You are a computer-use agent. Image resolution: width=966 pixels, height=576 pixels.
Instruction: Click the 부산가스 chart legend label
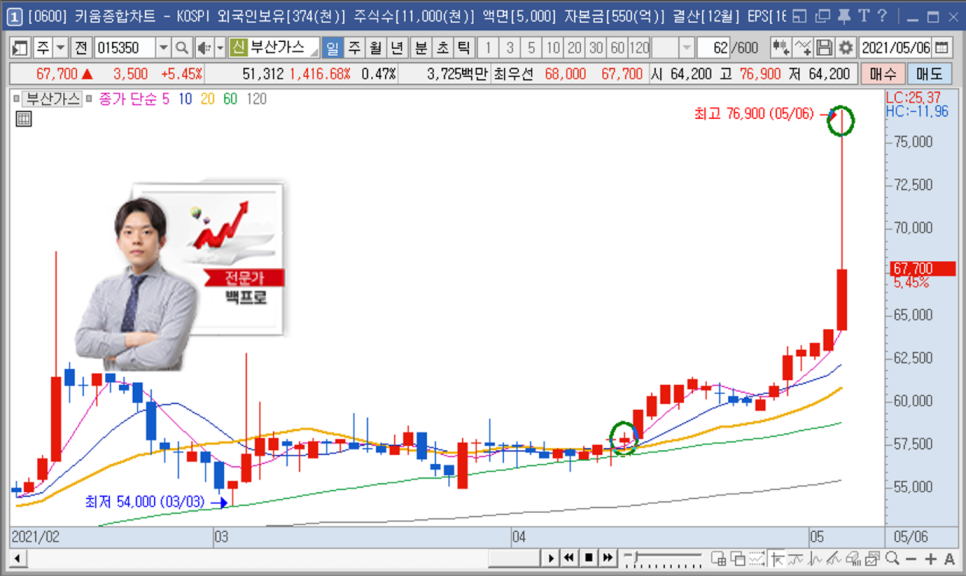(x=53, y=99)
